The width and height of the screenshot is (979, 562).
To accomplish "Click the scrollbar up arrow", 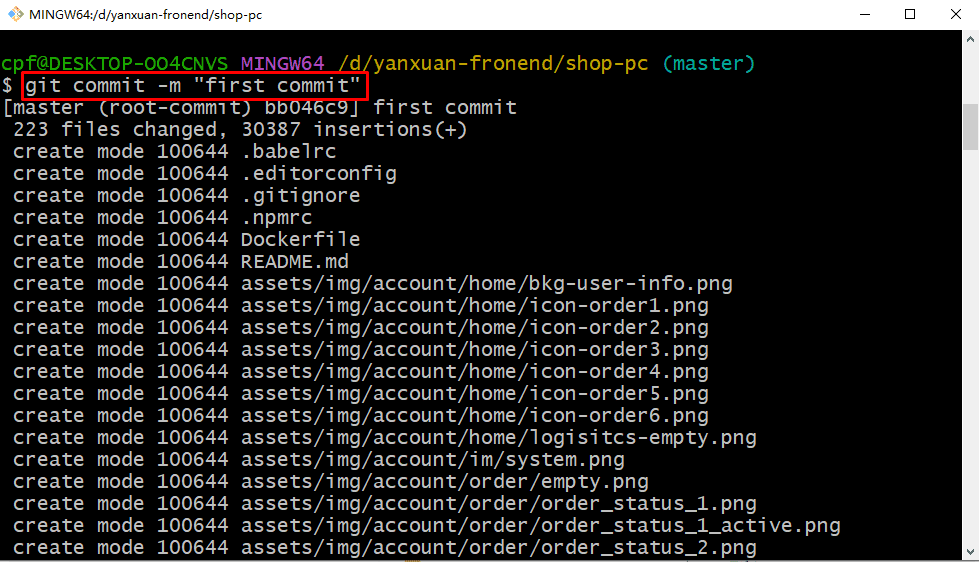I will click(x=970, y=39).
